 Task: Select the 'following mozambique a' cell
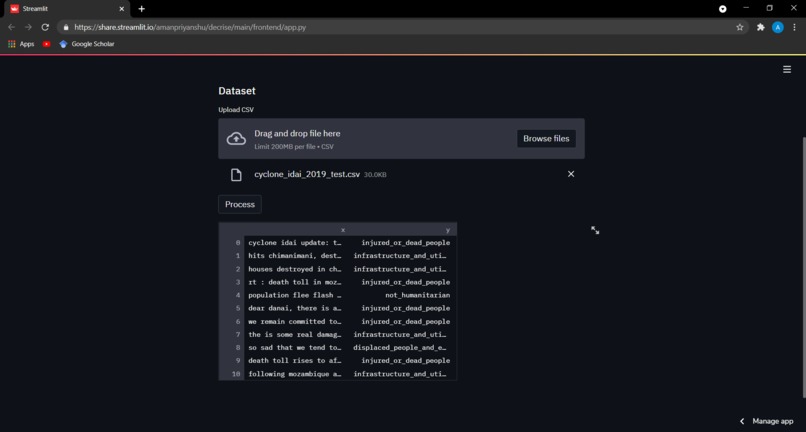pos(295,374)
